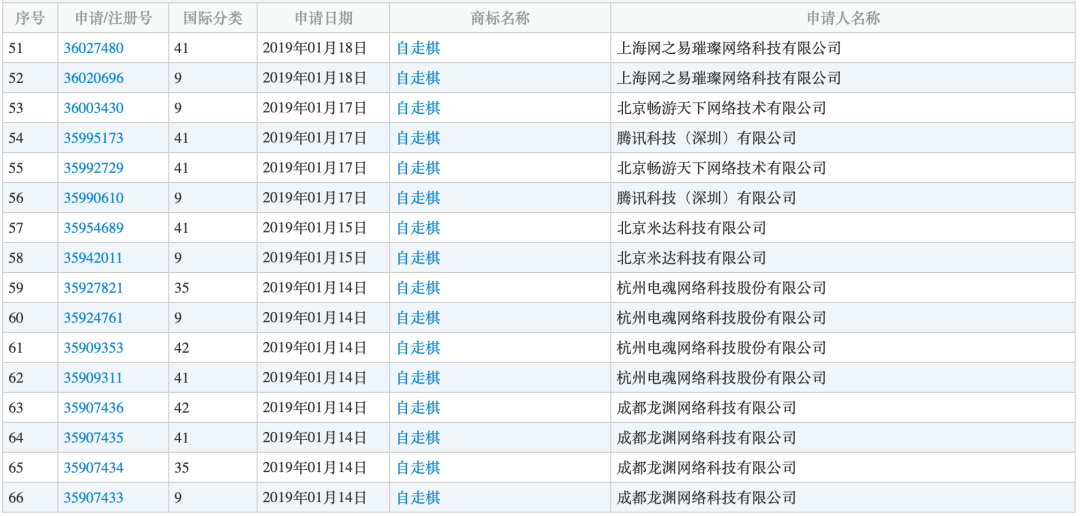Select applicant 腾讯科技（深圳）有限公司 in row 56
Image resolution: width=1080 pixels, height=516 pixels.
tap(707, 198)
